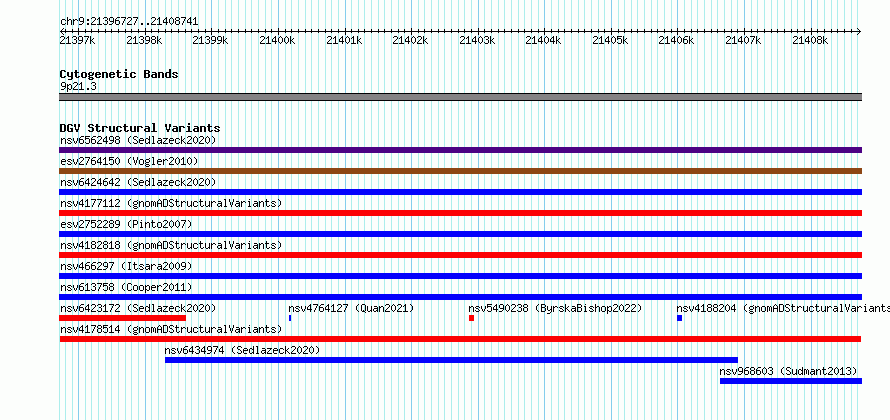This screenshot has height=420, width=890.
Task: Click the small blue nsv4188204 marker
Action: tap(679, 318)
